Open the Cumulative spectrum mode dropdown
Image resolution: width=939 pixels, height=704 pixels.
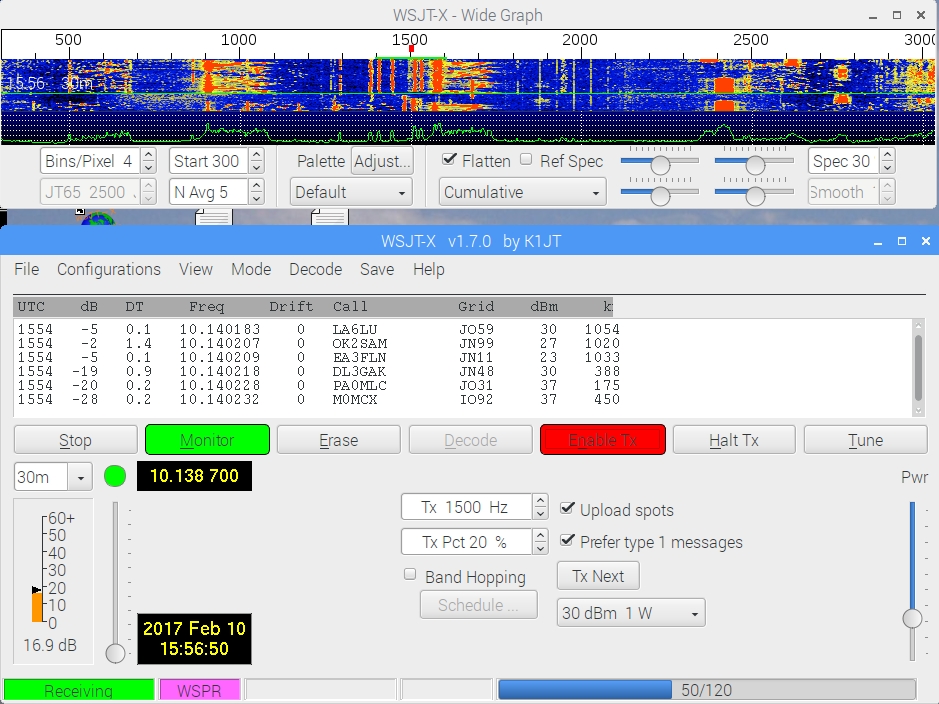pyautogui.click(x=522, y=192)
